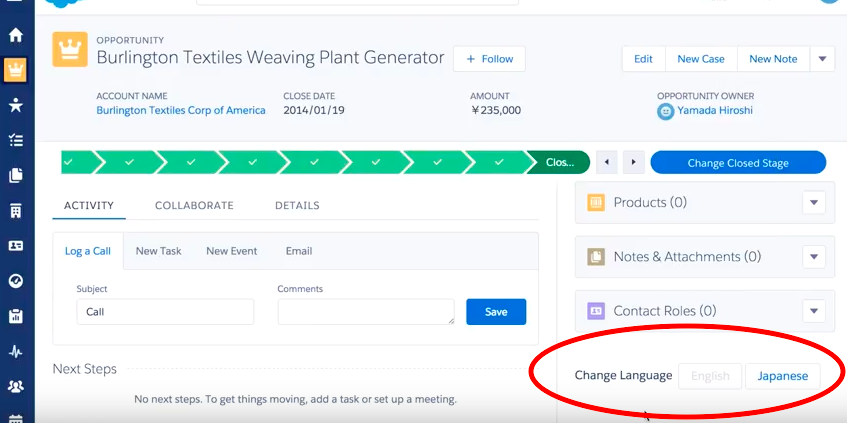
Task: Click the orange Opportunity record crown icon
Action: (70, 50)
